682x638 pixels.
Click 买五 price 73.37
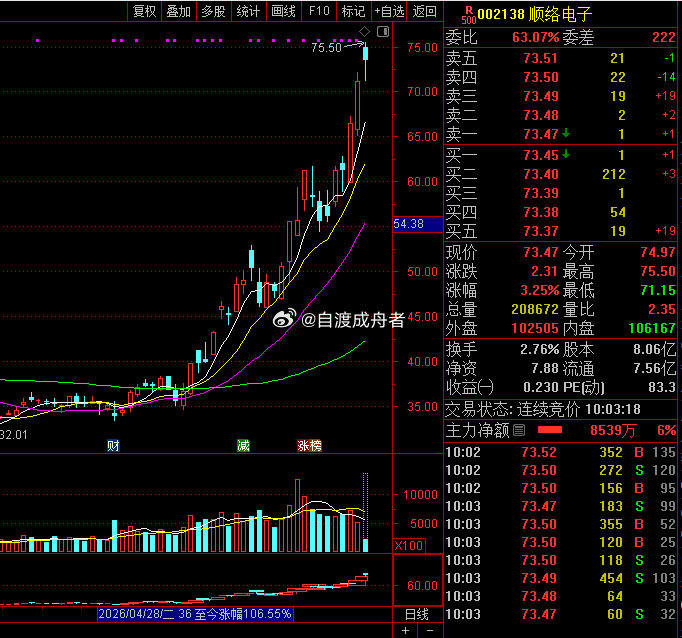tap(541, 231)
